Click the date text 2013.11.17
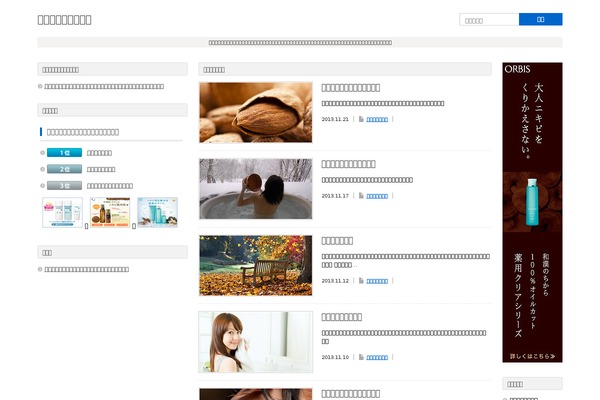Viewport: 600px width, 400px height. pyautogui.click(x=335, y=196)
